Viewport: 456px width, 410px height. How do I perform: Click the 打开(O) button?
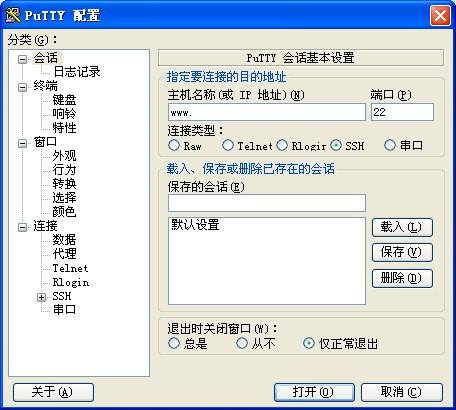click(x=314, y=392)
